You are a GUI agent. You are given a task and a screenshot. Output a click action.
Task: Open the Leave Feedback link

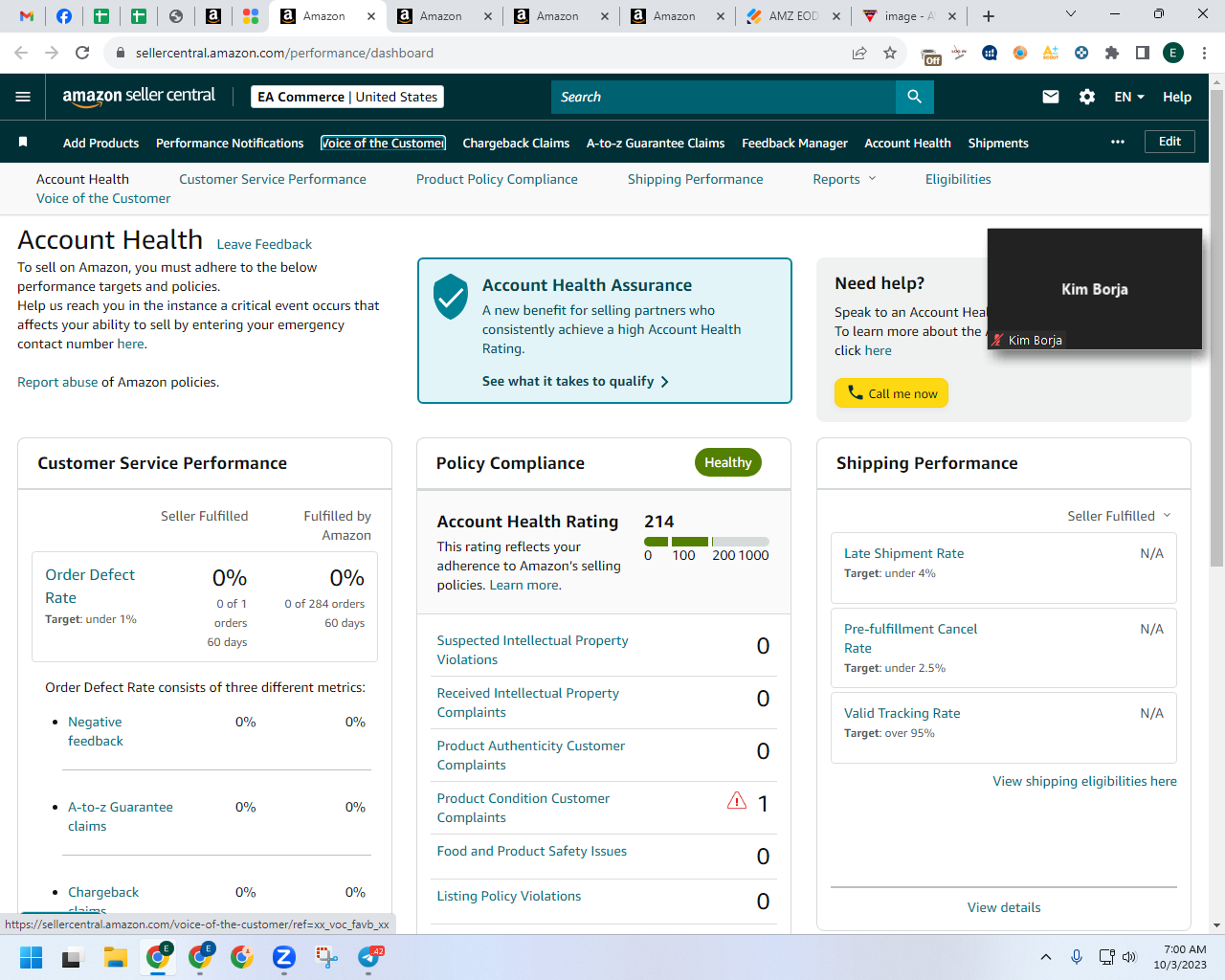[264, 244]
